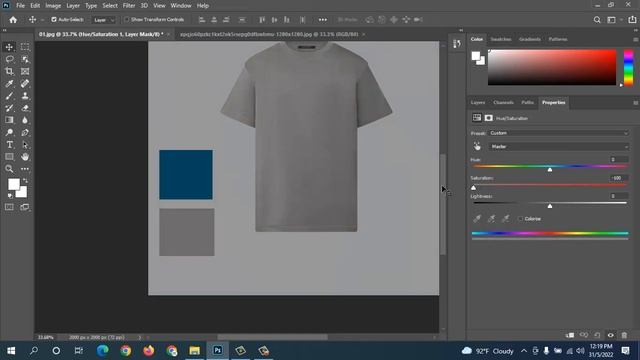
Task: Open the Image menu
Action: click(53, 6)
